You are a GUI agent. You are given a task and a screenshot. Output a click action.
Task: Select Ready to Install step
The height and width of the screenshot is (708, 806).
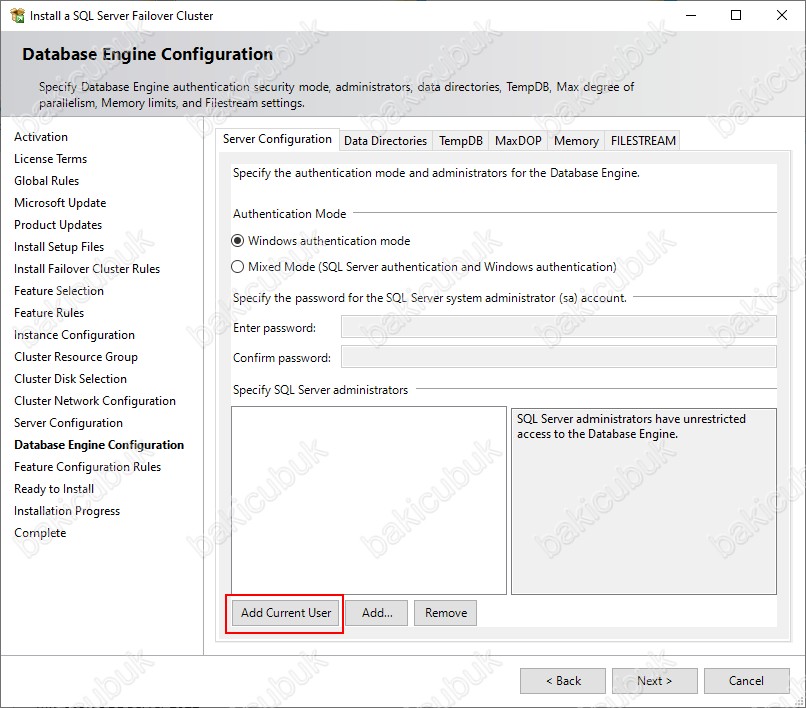[54, 489]
